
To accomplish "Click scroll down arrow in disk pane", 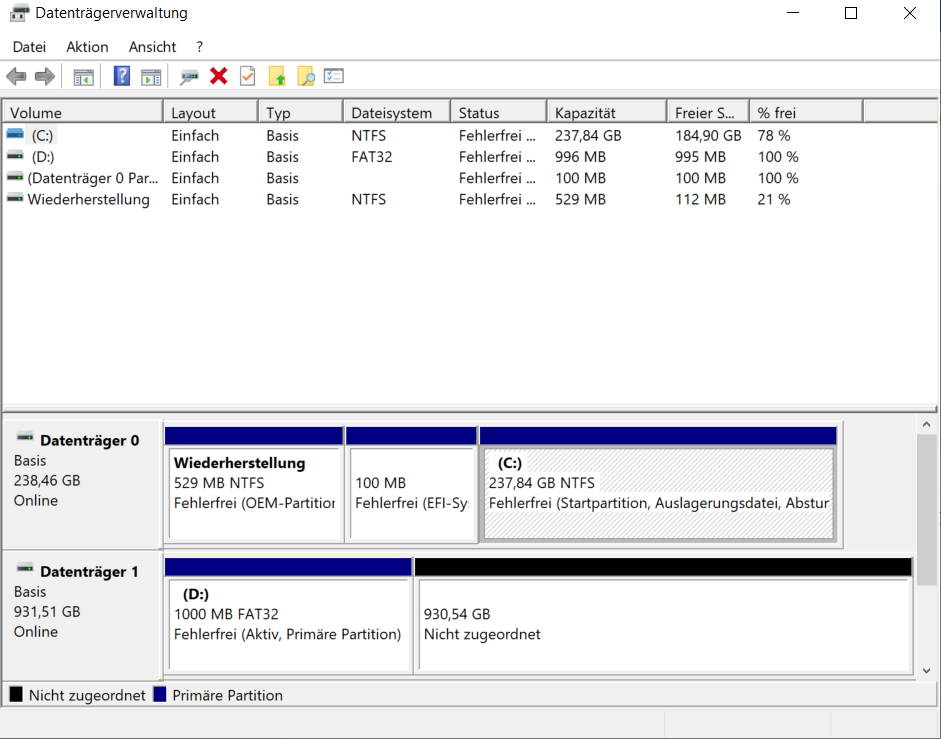I will pyautogui.click(x=927, y=671).
